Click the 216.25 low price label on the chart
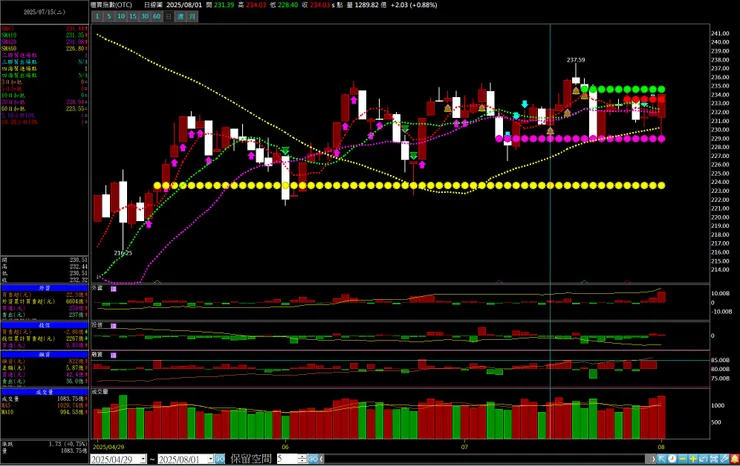The width and height of the screenshot is (740, 466). (123, 253)
